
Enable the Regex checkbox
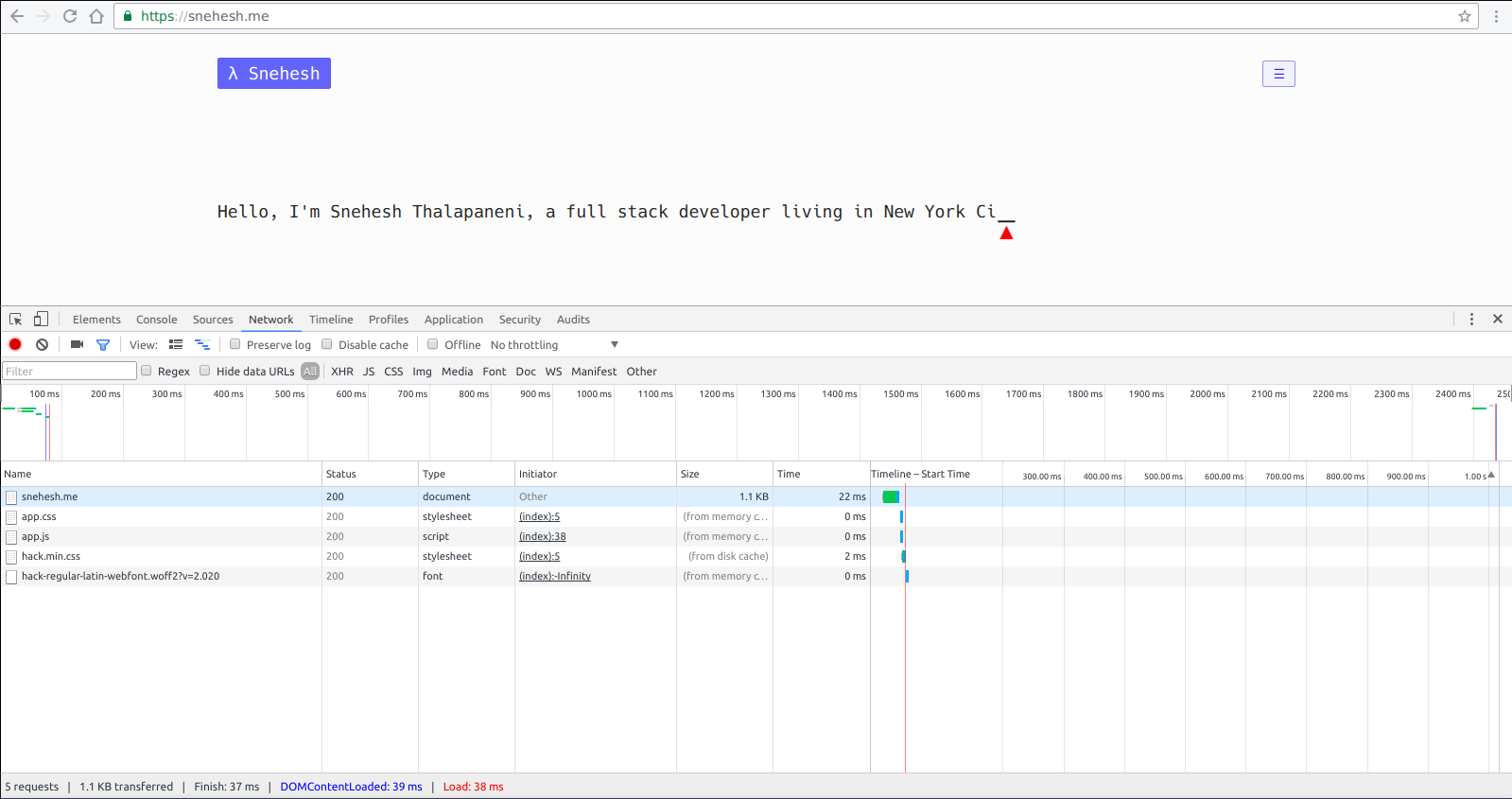(147, 371)
